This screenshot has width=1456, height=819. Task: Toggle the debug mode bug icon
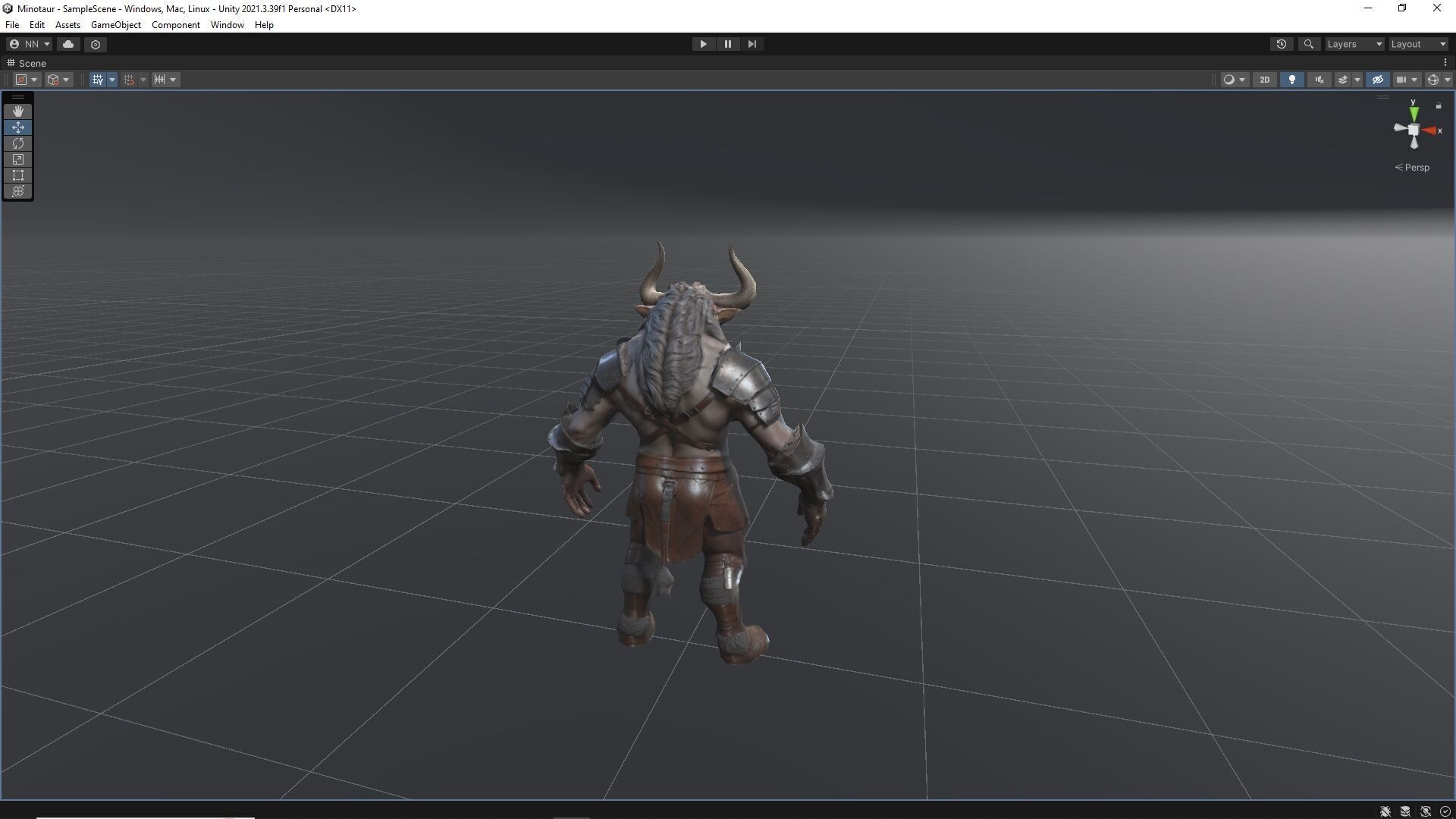pyautogui.click(x=1385, y=811)
